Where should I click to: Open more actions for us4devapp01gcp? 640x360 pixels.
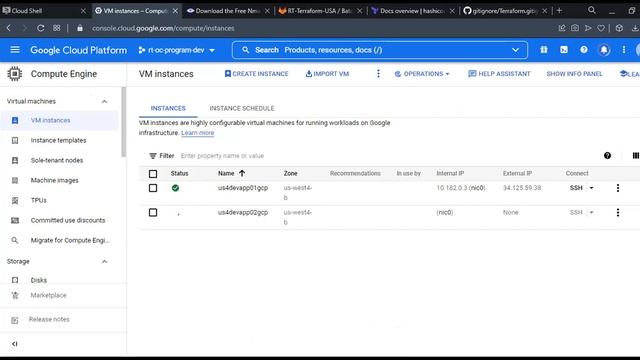(618, 188)
